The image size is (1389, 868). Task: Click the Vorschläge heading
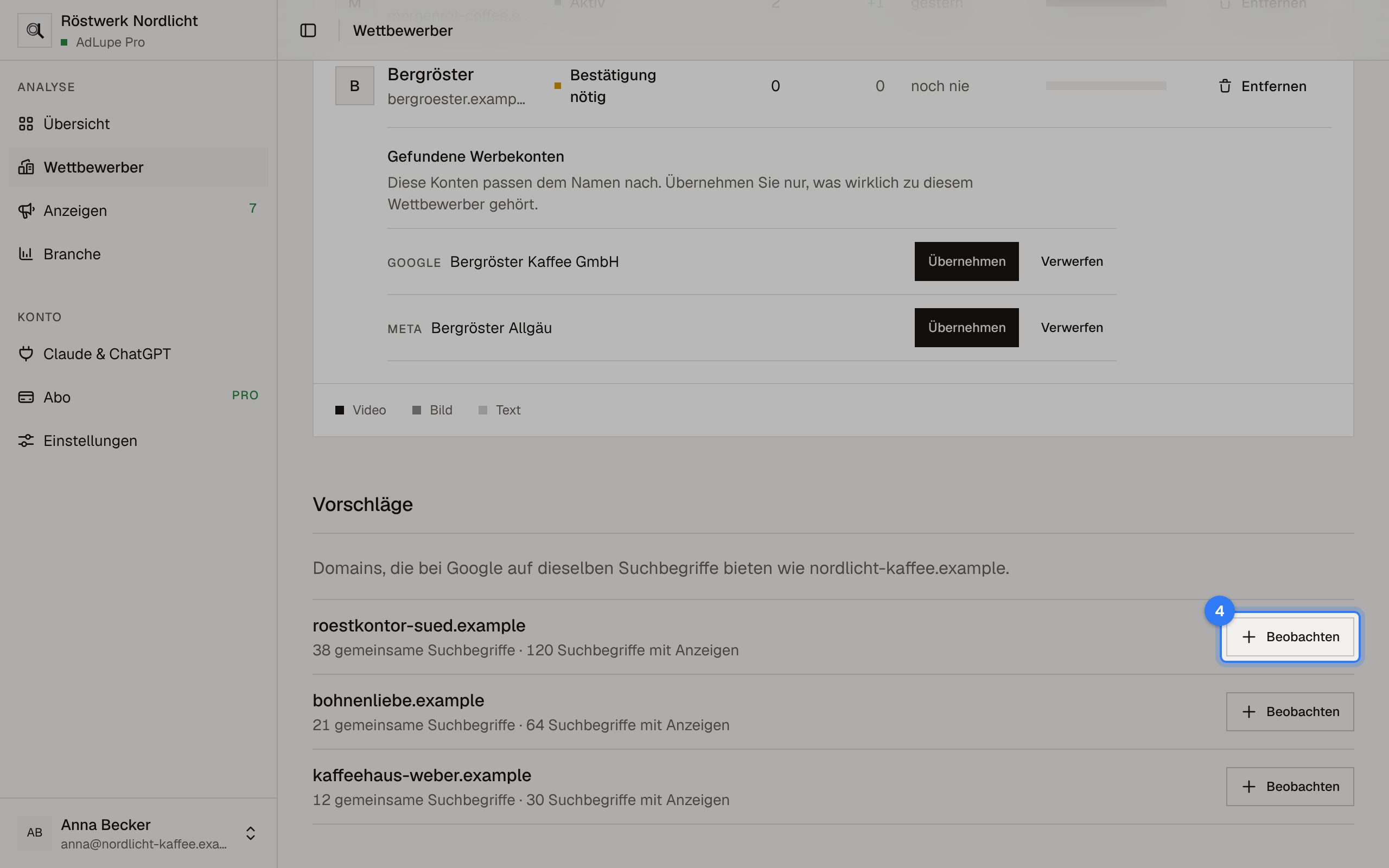[363, 504]
